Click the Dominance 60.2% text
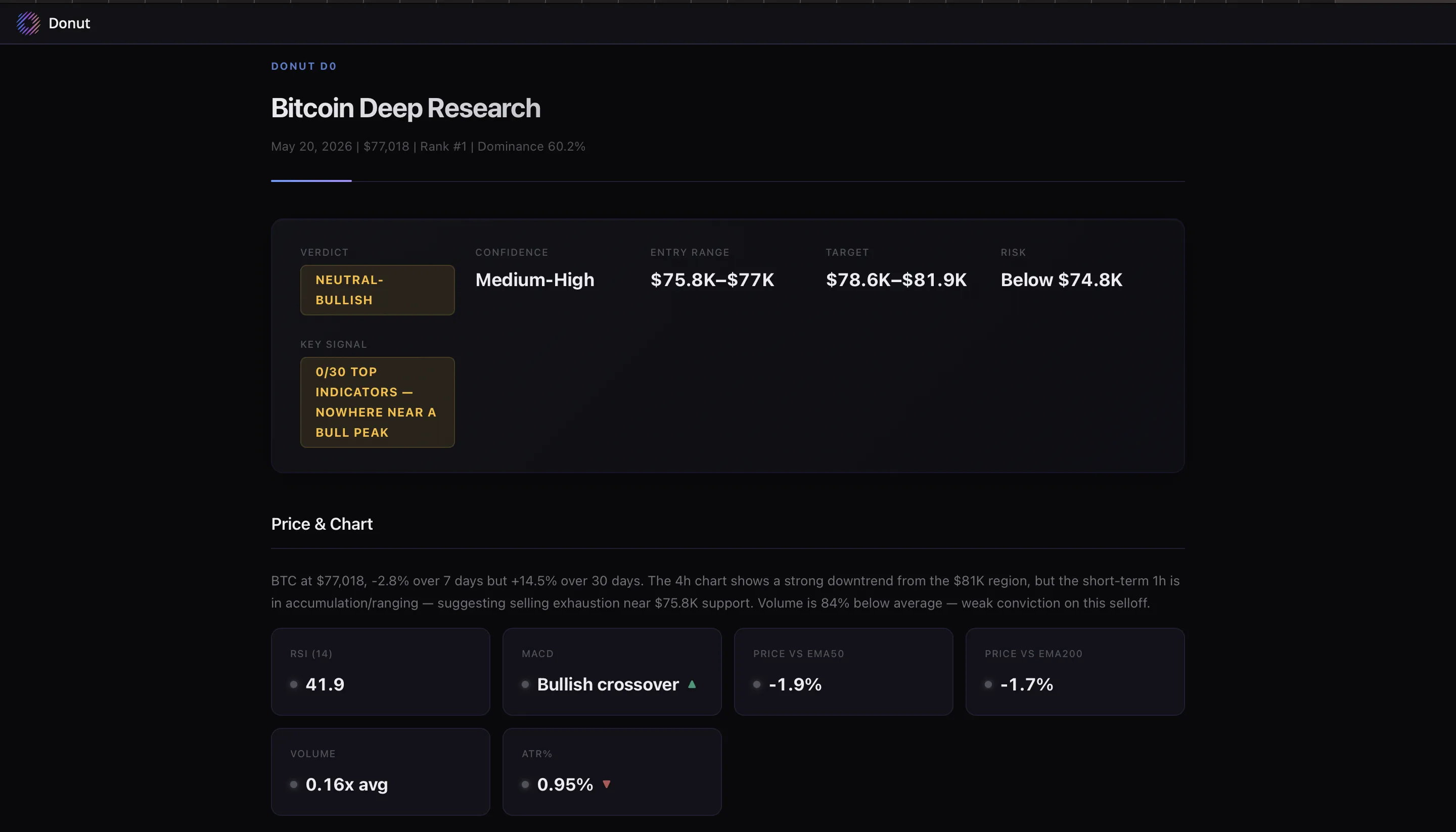 [531, 146]
